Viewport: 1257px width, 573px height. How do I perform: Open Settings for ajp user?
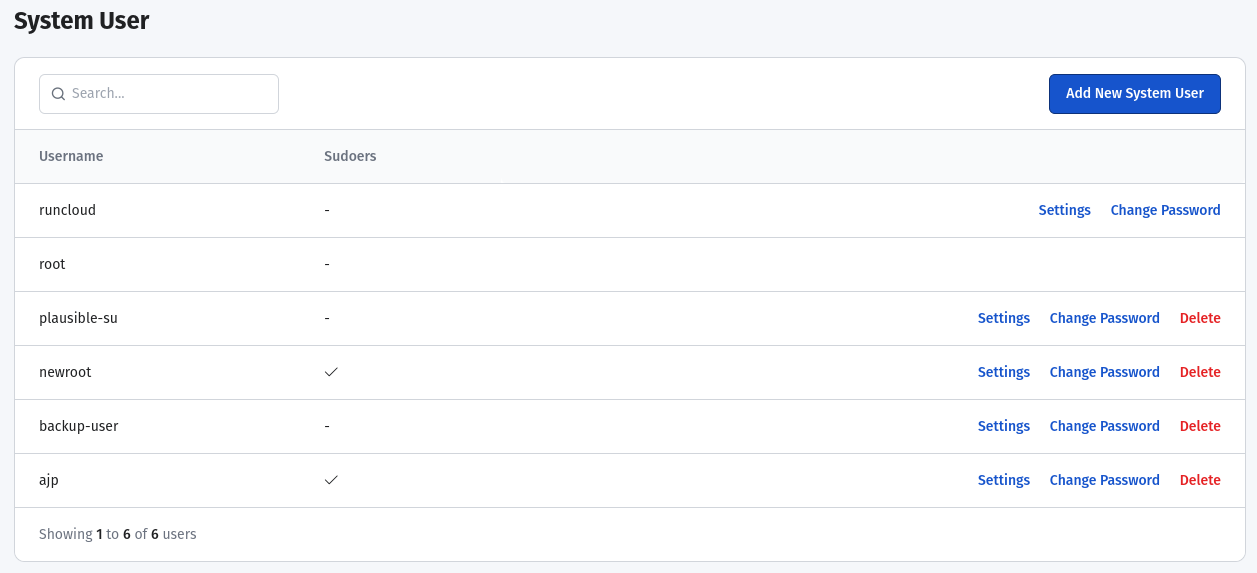[x=1003, y=480]
